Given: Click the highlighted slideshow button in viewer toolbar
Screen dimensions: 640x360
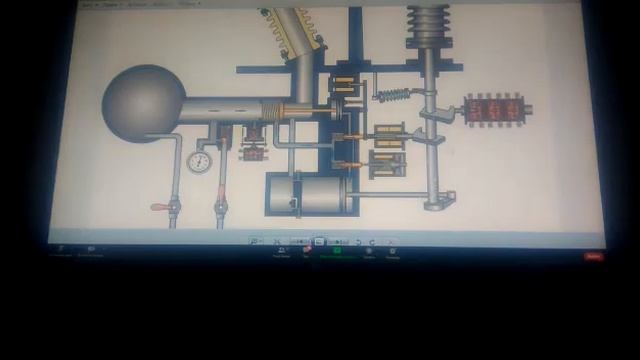Looking at the screenshot, I should (x=319, y=241).
